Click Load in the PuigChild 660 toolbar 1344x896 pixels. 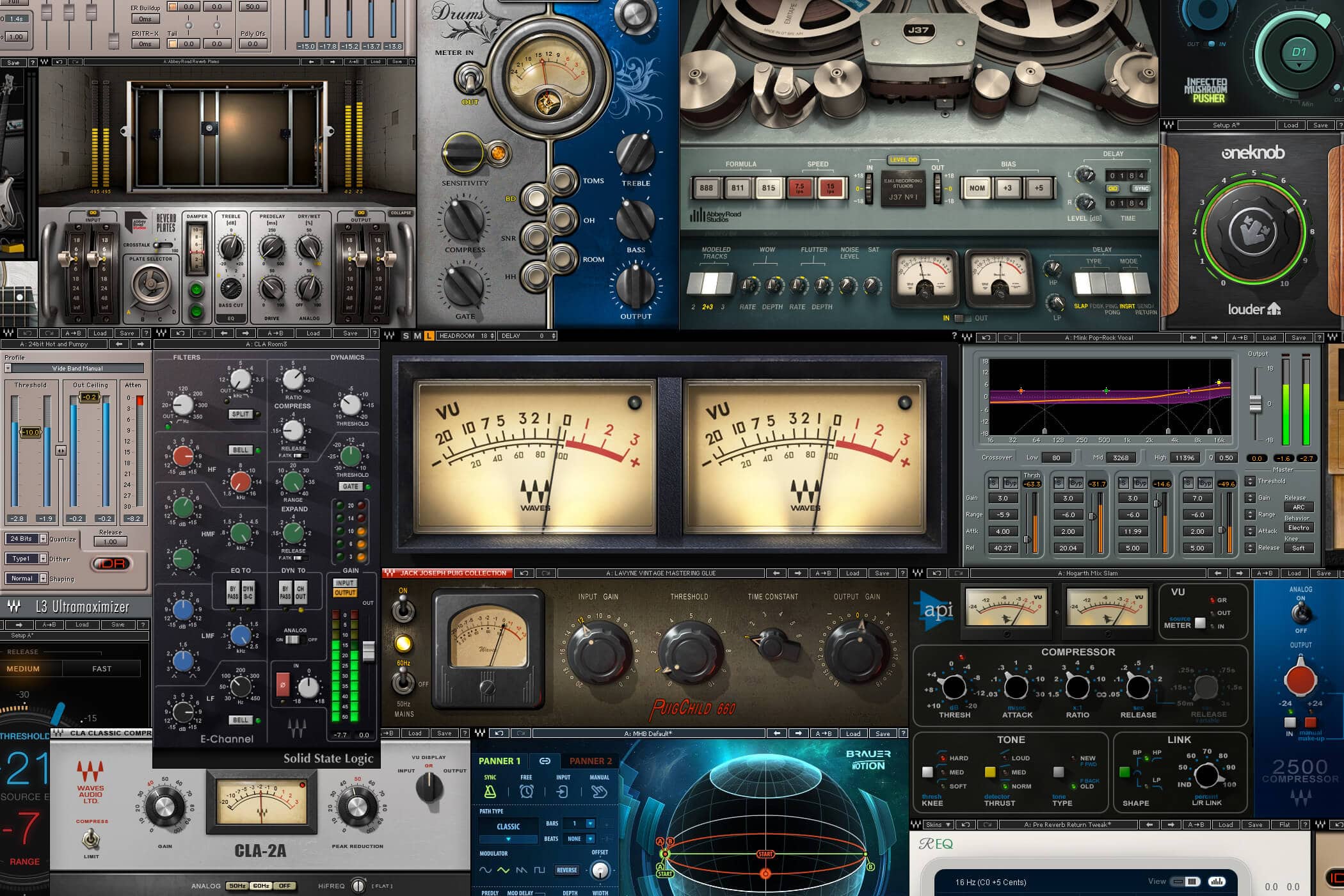tap(852, 573)
